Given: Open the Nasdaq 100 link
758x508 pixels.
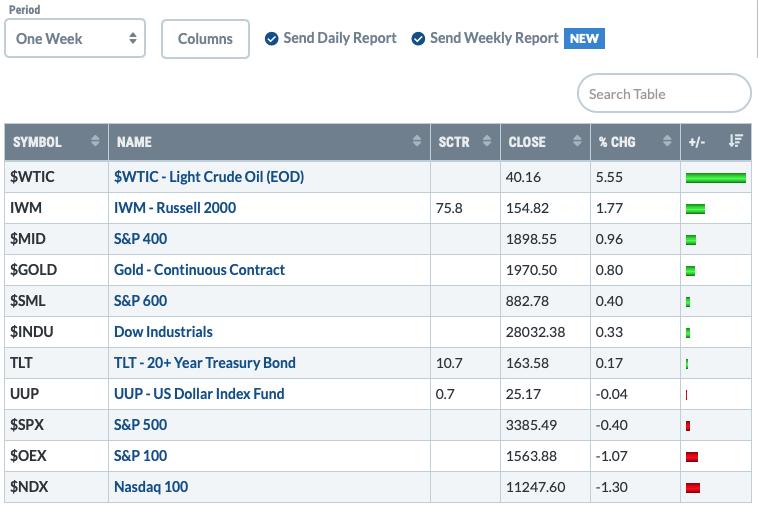Looking at the screenshot, I should [151, 486].
